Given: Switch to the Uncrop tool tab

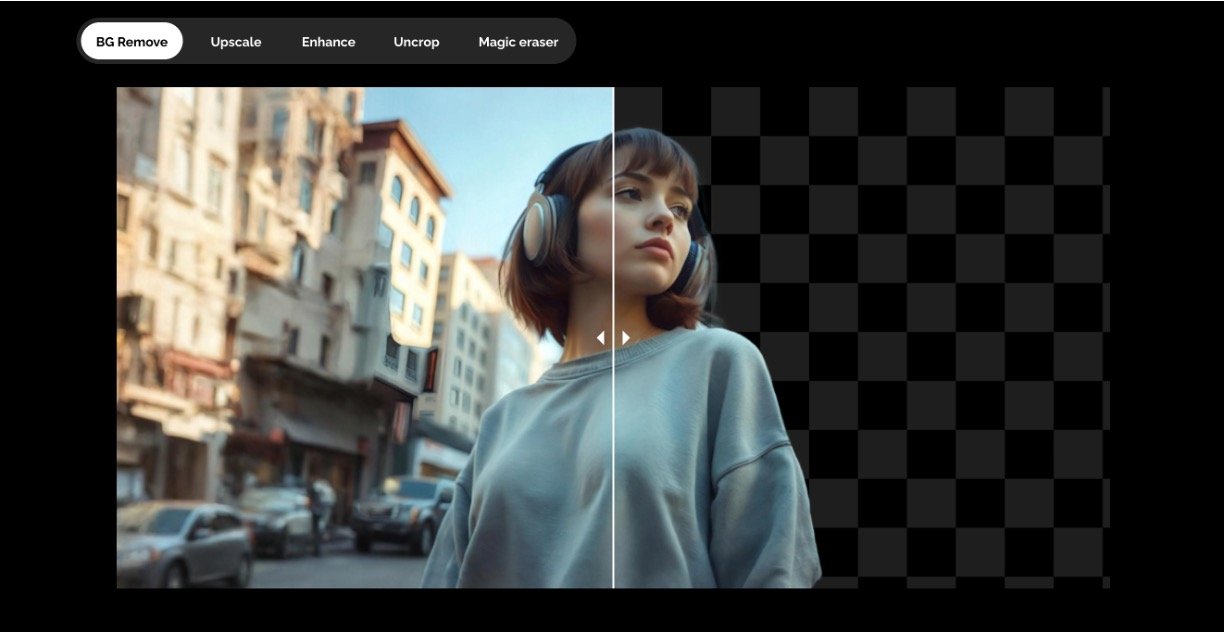Looking at the screenshot, I should pos(416,42).
